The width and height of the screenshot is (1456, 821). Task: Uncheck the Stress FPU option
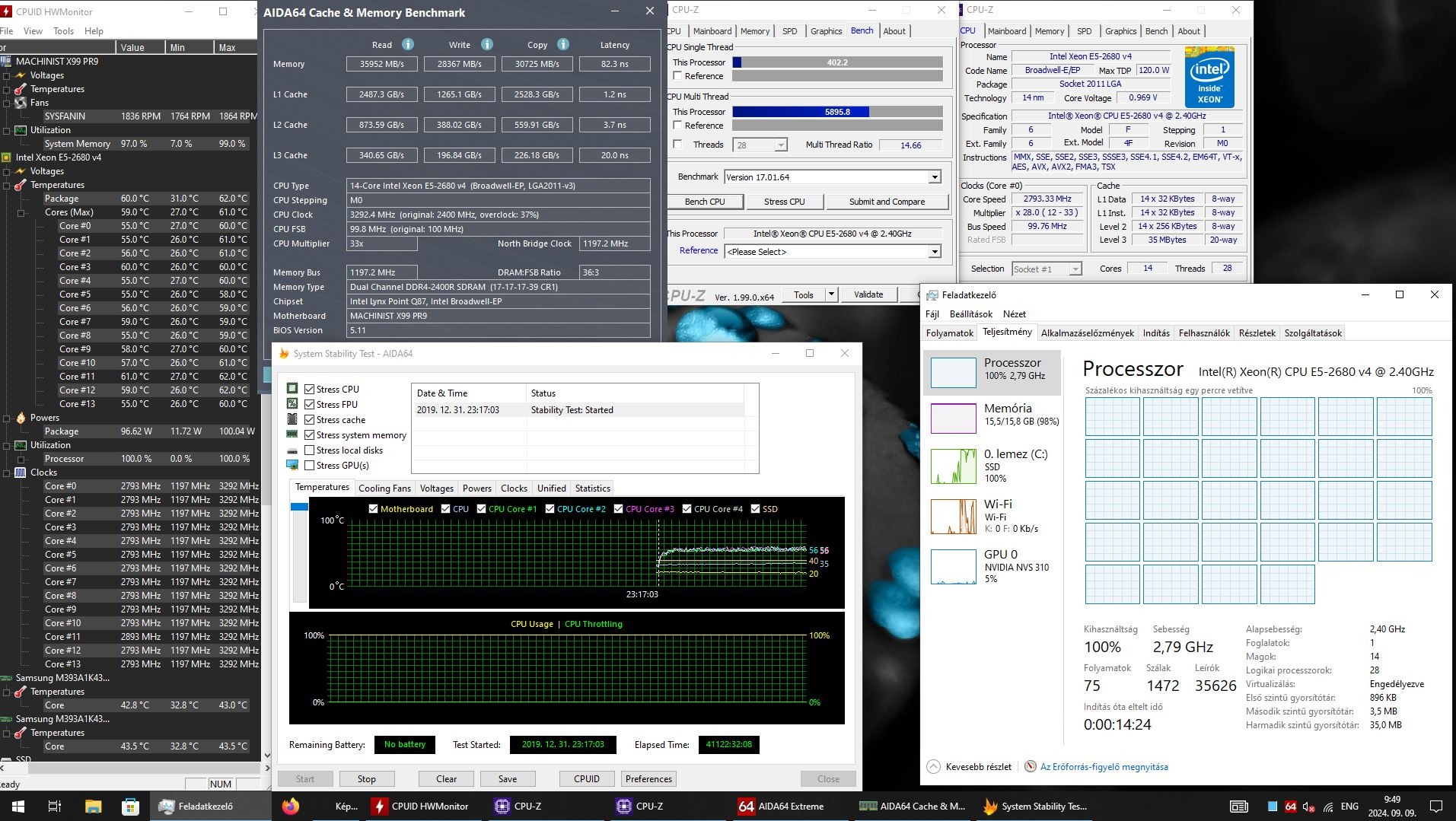click(310, 405)
